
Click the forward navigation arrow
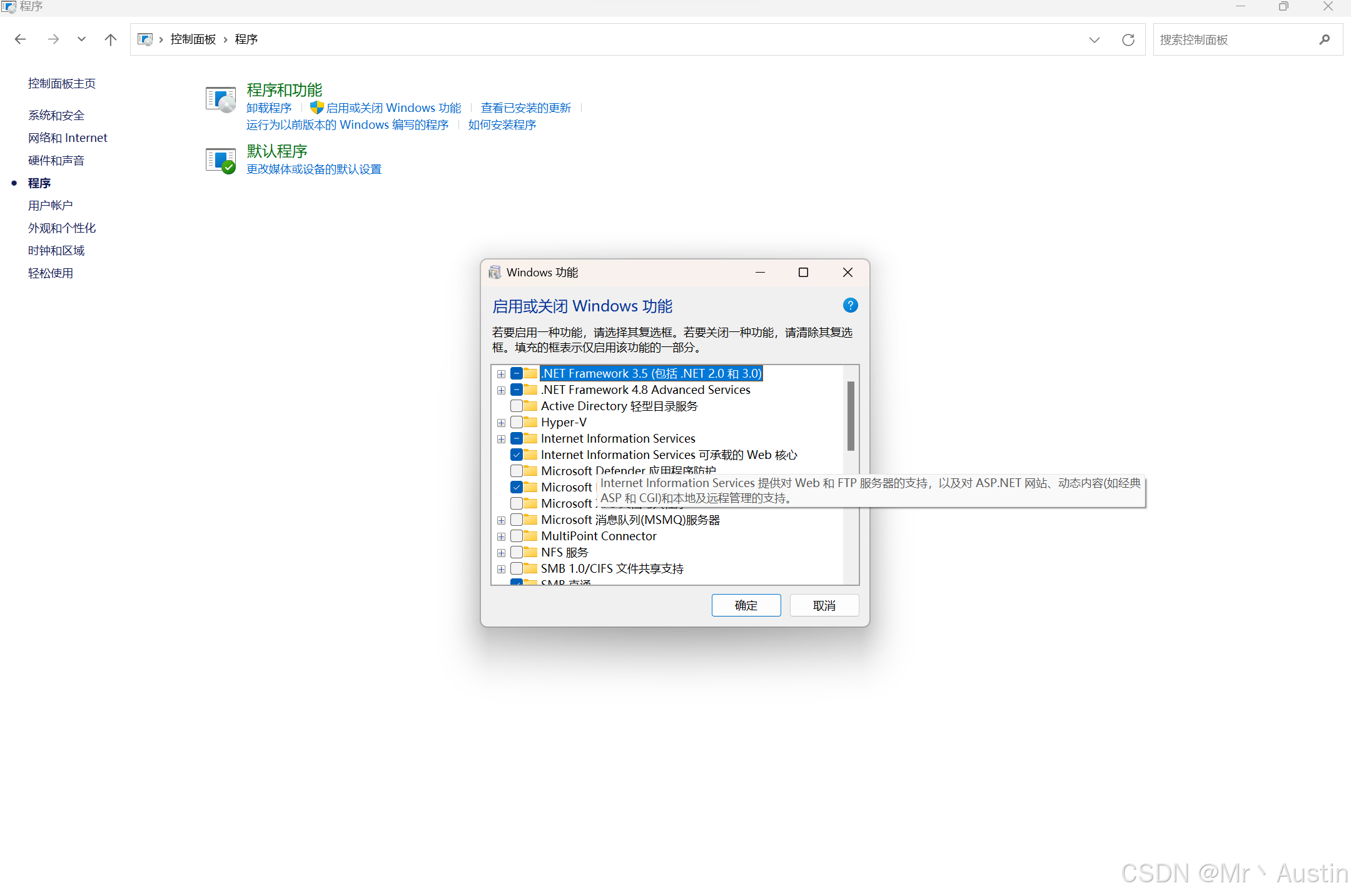point(53,39)
